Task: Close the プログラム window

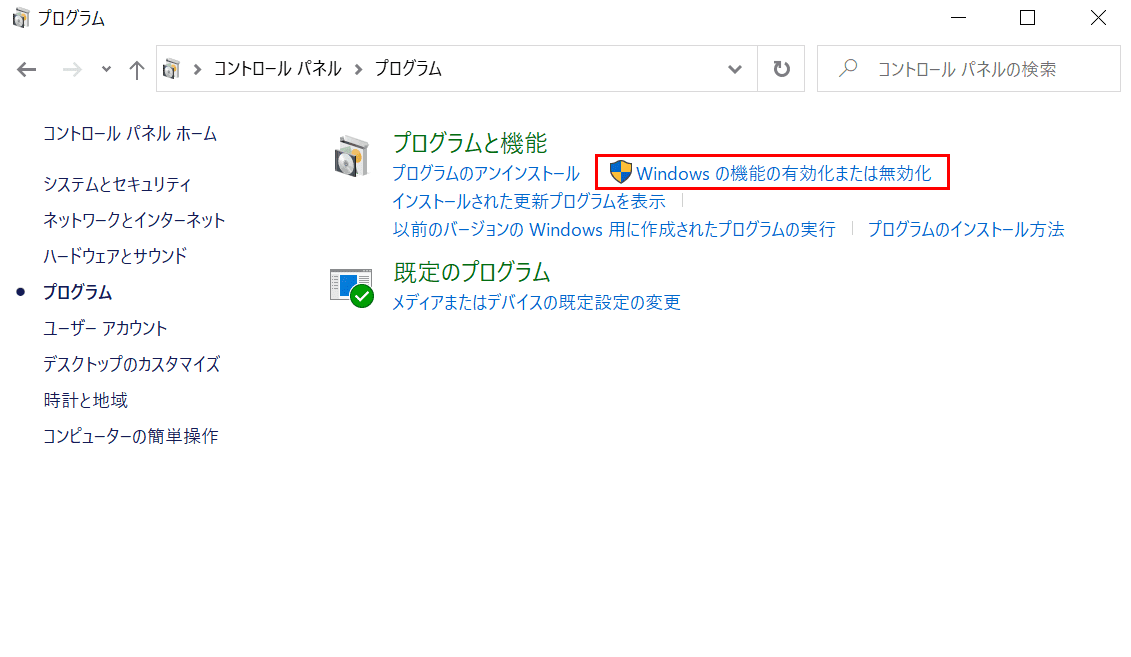Action: 1098,17
